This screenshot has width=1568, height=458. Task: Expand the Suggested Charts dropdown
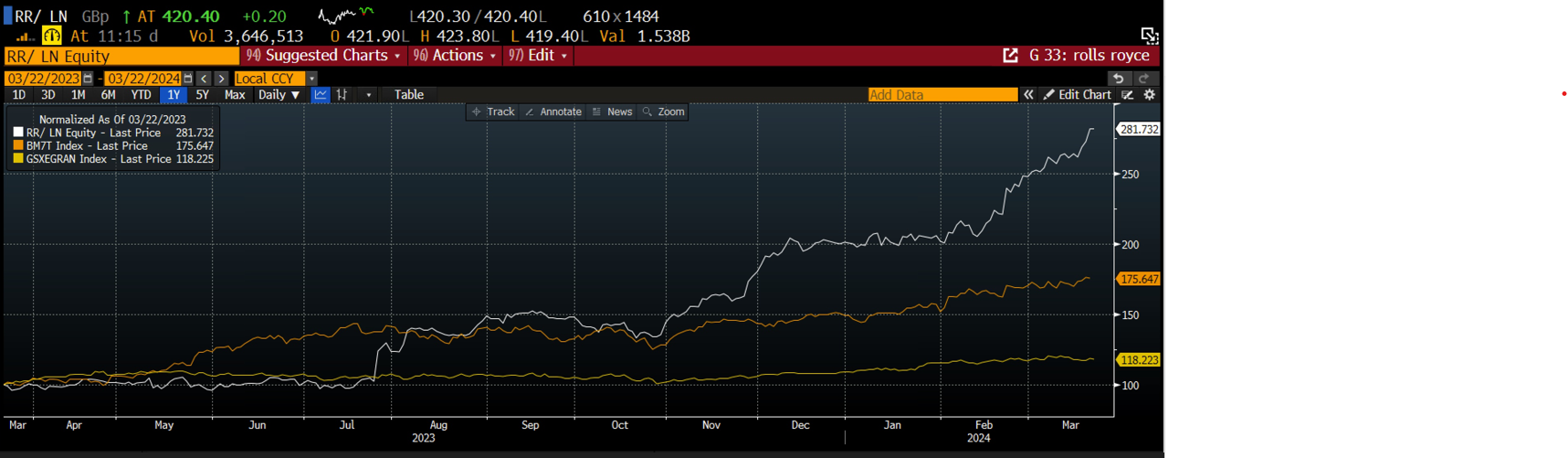pos(324,56)
